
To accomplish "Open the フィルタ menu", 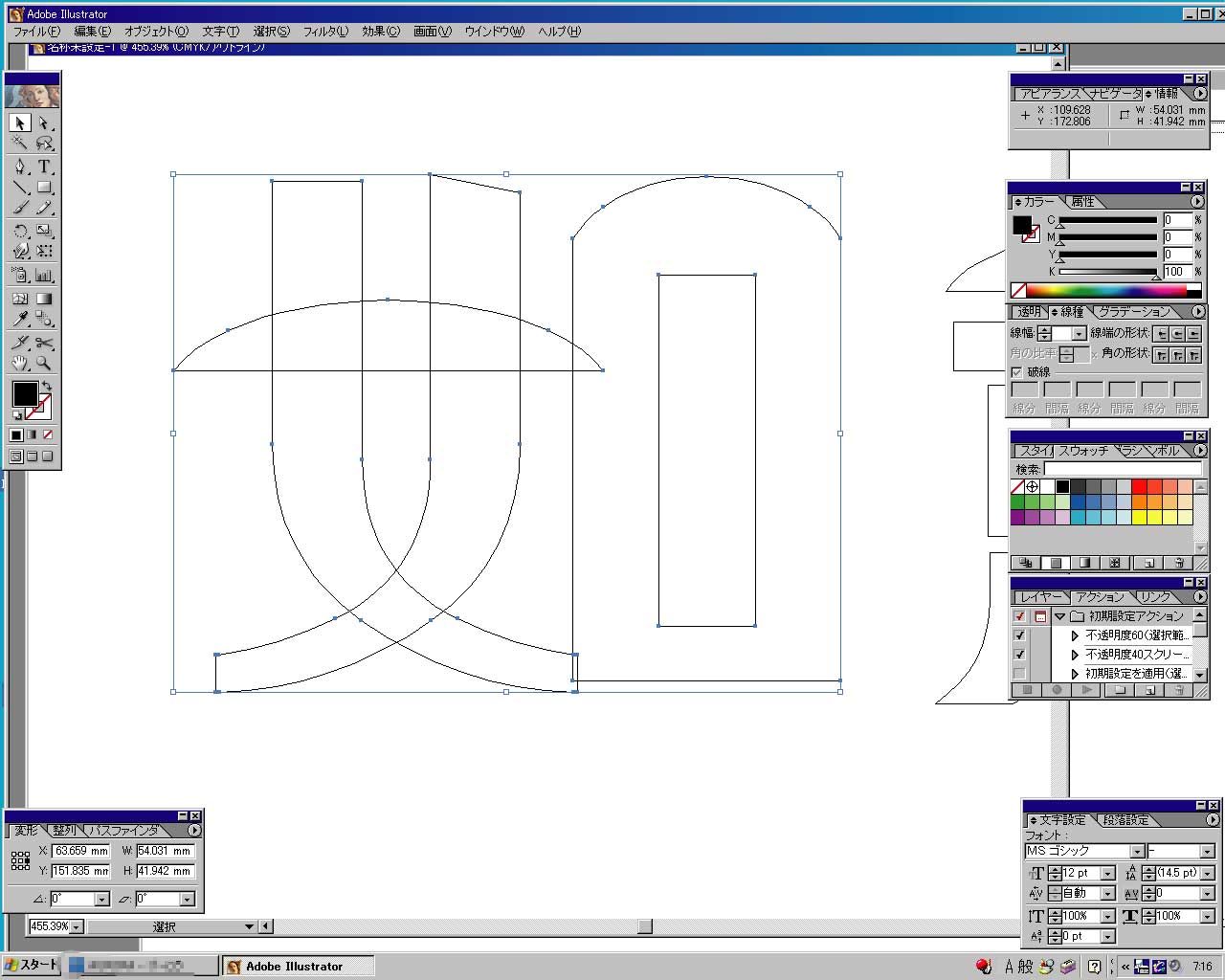I will point(325,32).
